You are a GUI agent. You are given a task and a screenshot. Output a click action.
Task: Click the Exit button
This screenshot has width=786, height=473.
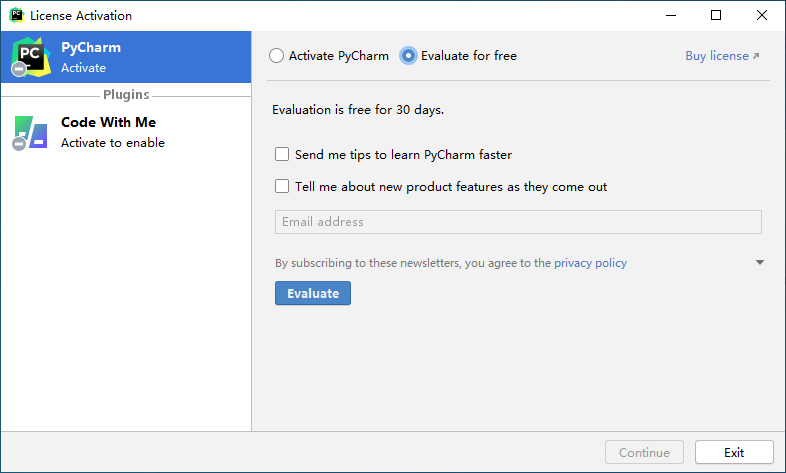(x=734, y=452)
